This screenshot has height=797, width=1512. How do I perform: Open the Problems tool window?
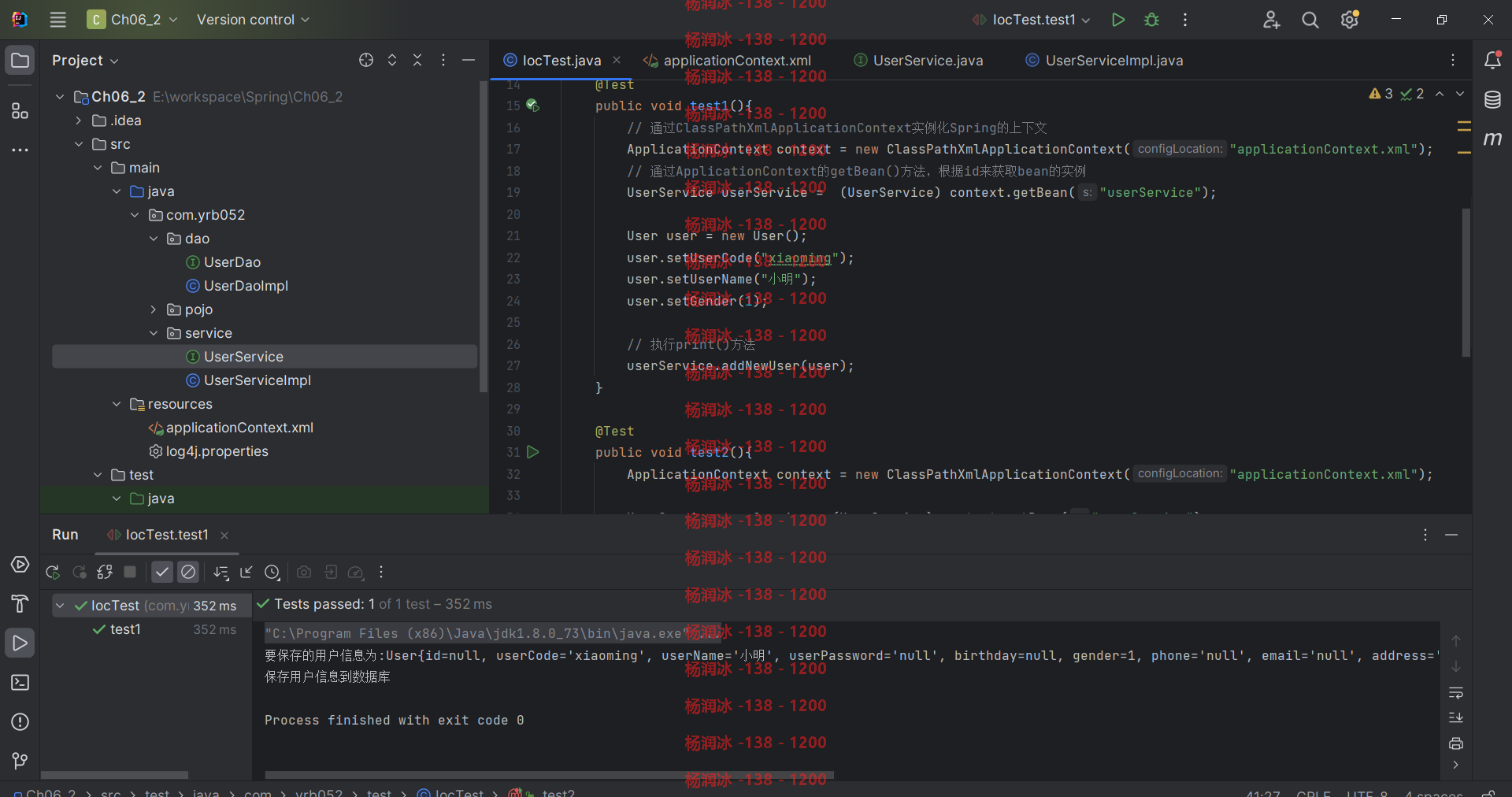(20, 721)
